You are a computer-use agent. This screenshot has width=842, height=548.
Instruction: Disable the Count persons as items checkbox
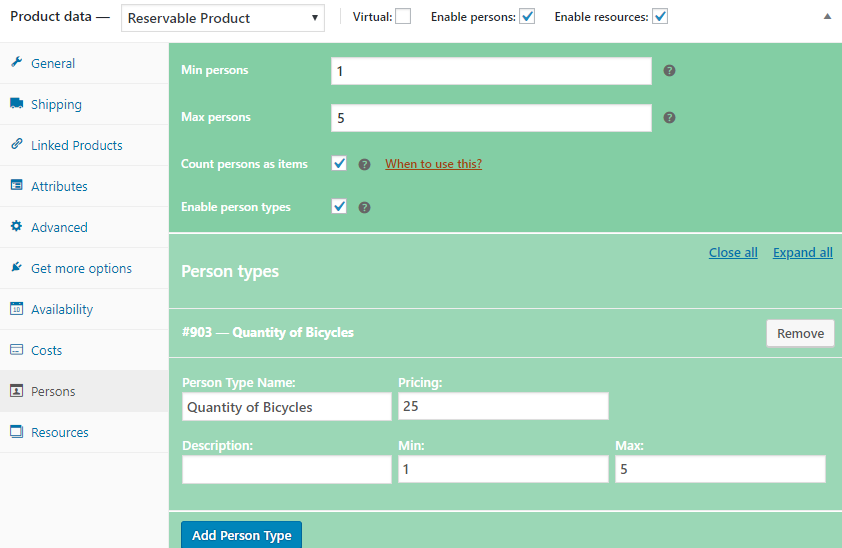point(339,164)
